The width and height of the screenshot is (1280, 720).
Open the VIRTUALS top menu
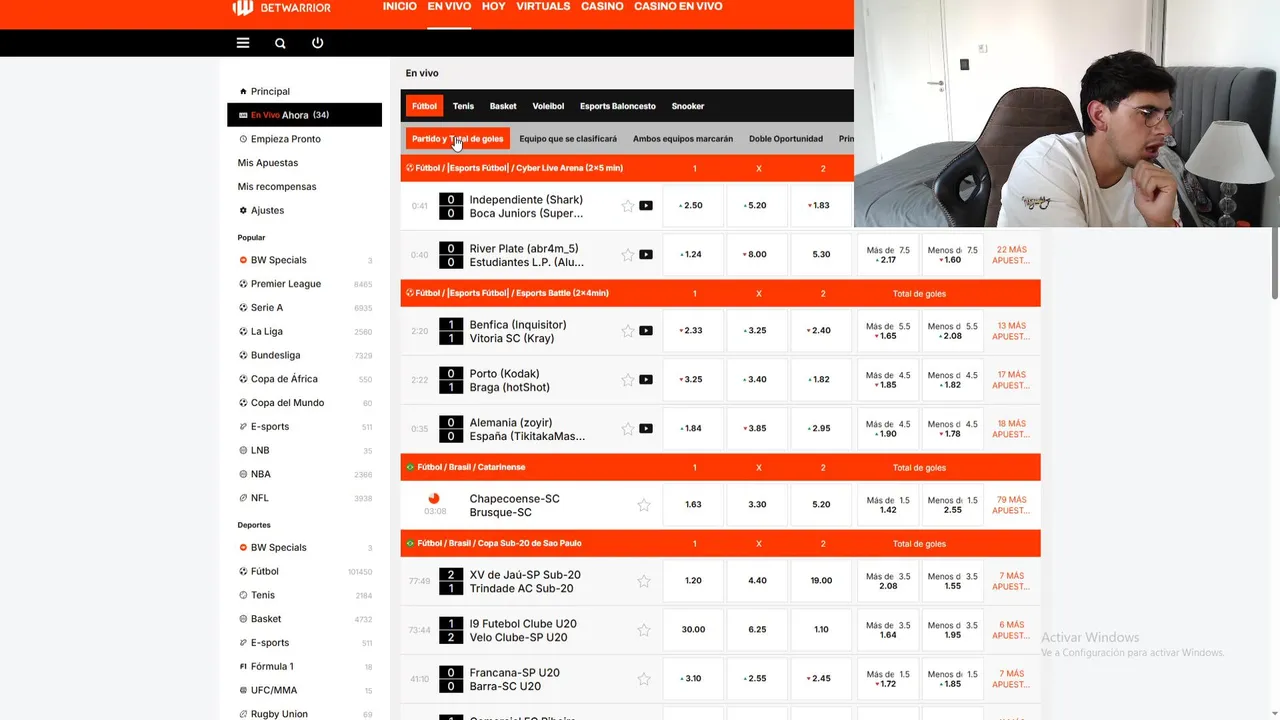coord(543,6)
